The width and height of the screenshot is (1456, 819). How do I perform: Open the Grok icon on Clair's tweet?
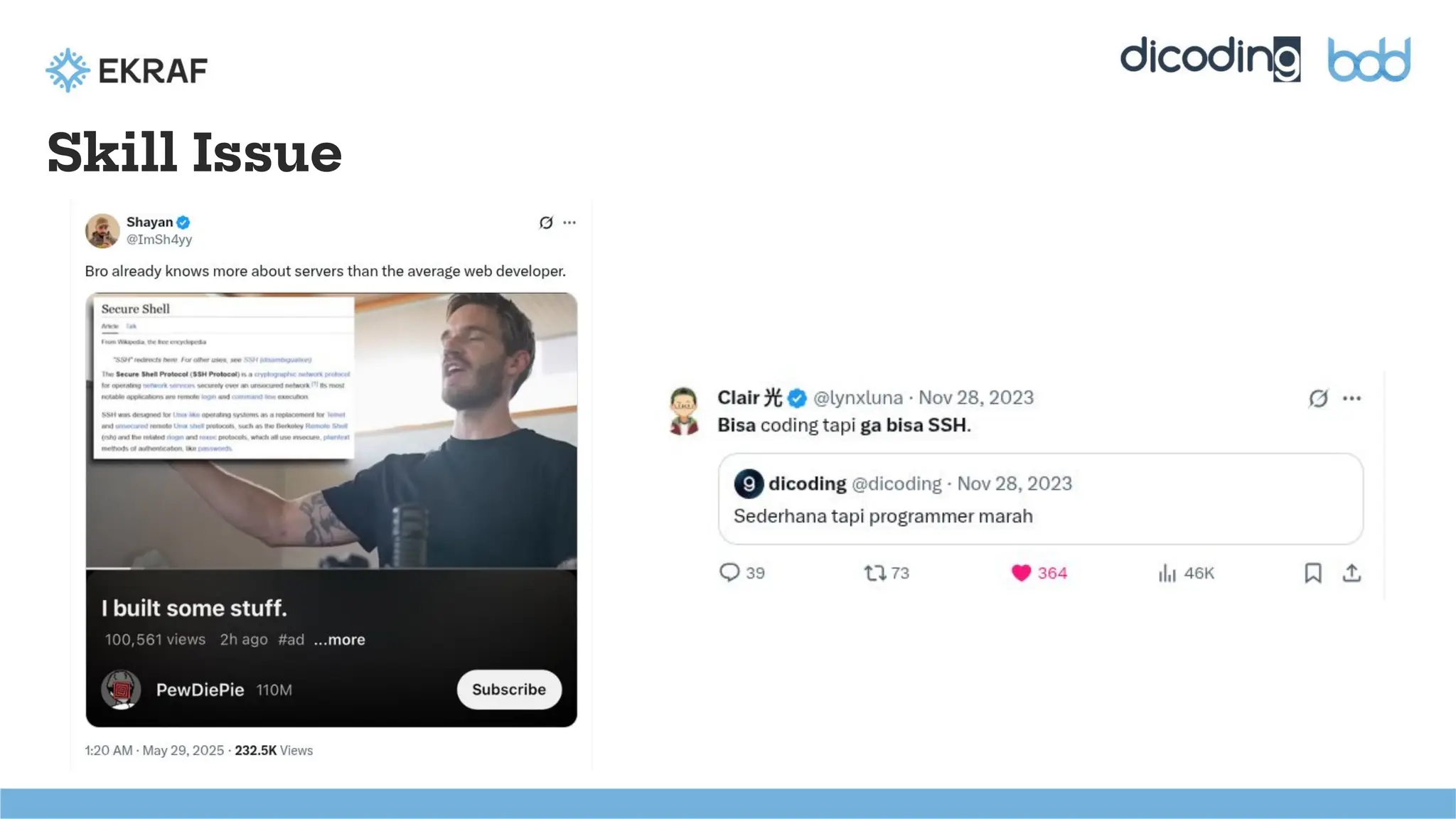(1318, 398)
